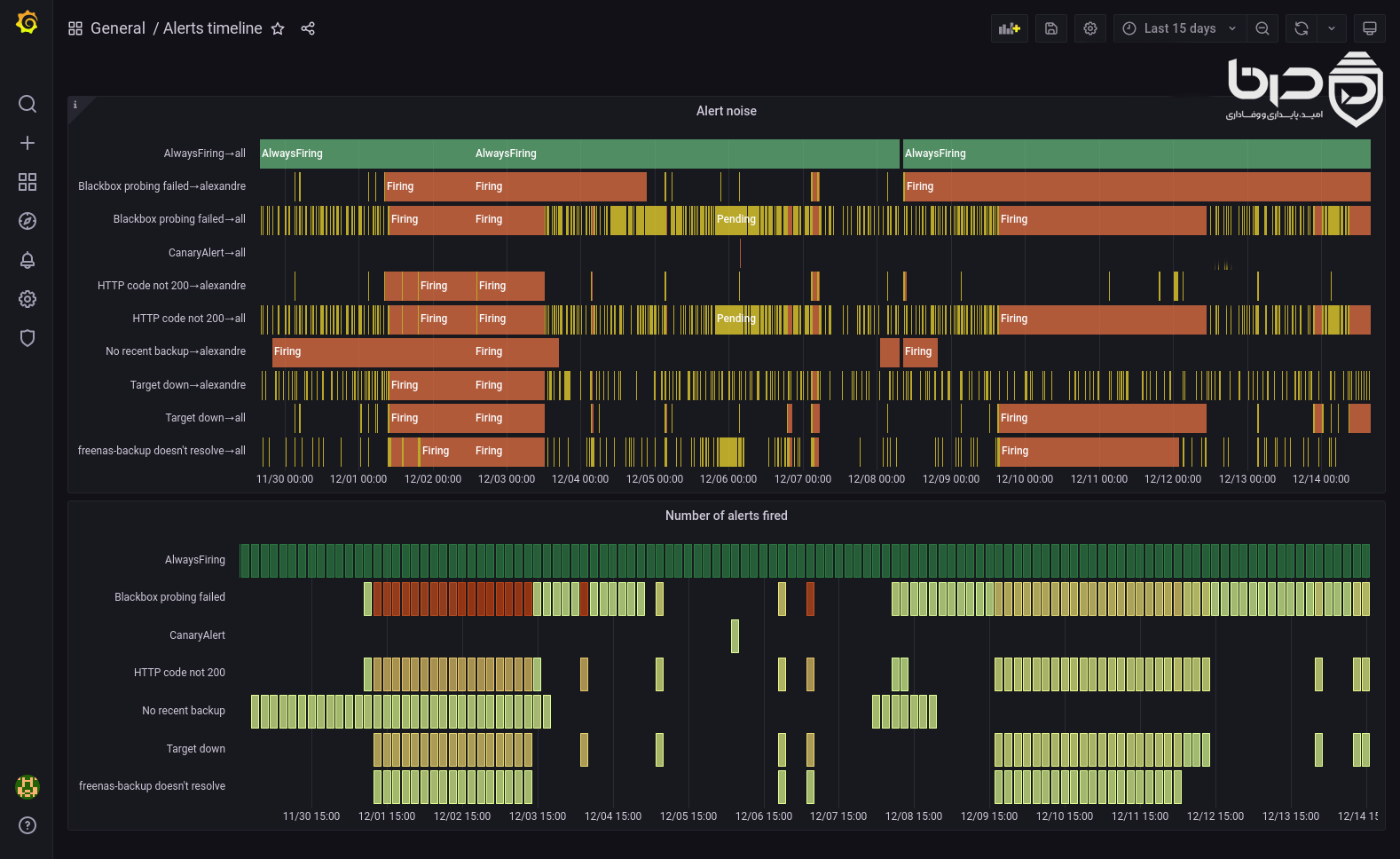Click the 12/04 15:00 axis label
The height and width of the screenshot is (859, 1400).
tap(613, 816)
